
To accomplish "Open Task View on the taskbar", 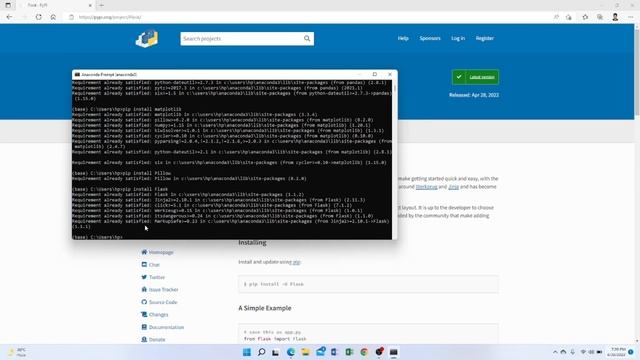I will pyautogui.click(x=276, y=352).
